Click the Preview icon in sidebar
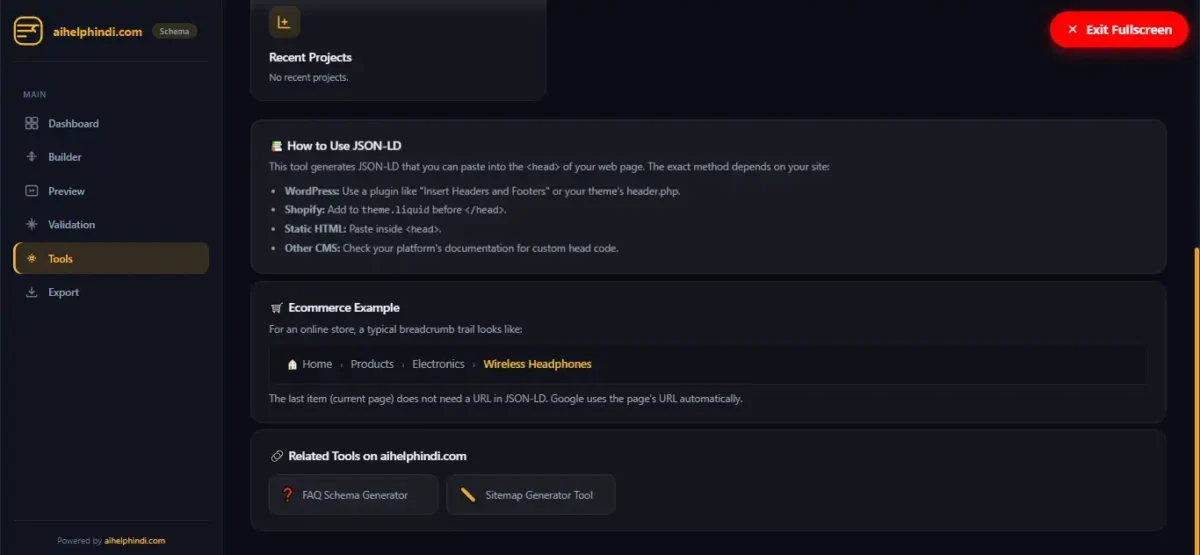 coord(31,191)
